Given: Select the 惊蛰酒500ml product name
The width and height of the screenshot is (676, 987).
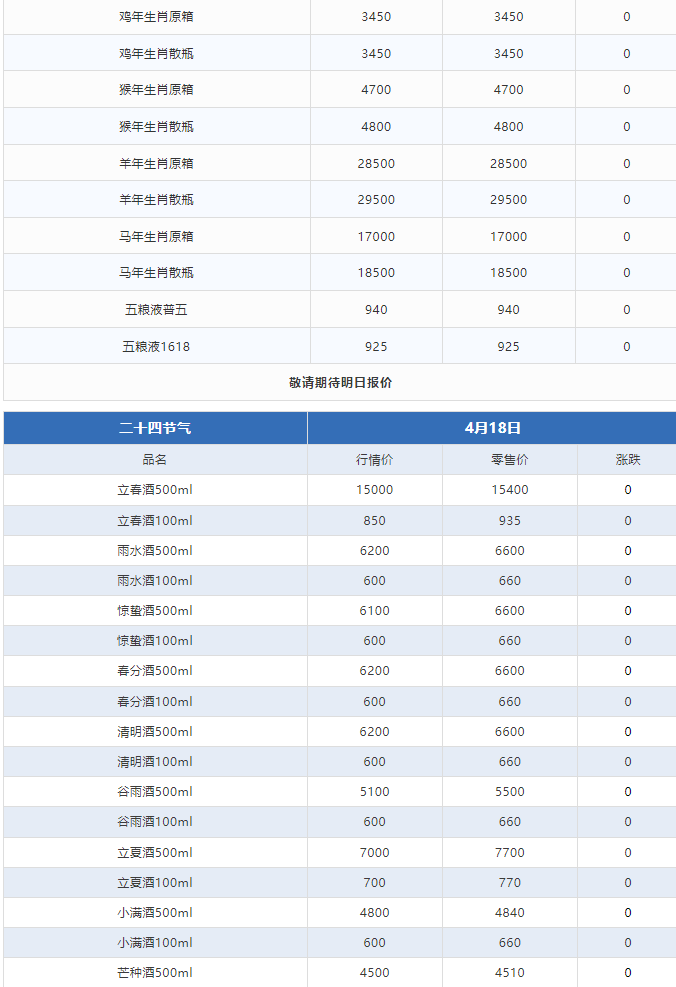Looking at the screenshot, I should pyautogui.click(x=155, y=611).
